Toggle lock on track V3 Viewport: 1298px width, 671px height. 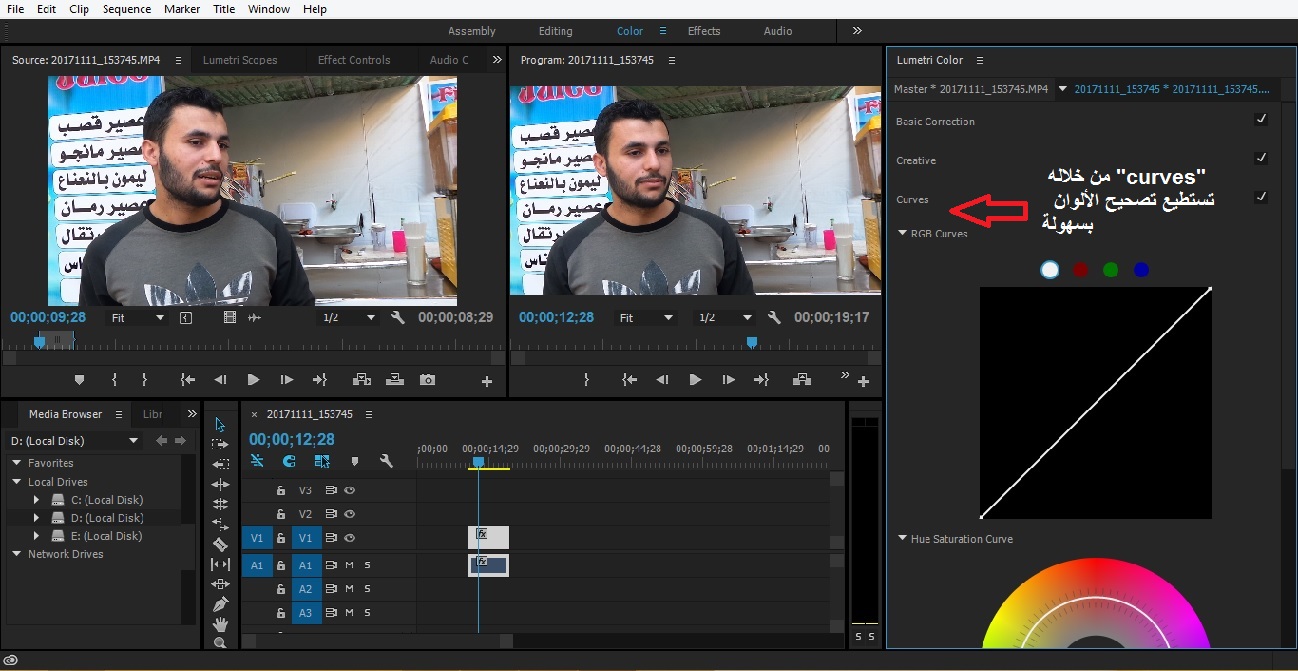280,491
